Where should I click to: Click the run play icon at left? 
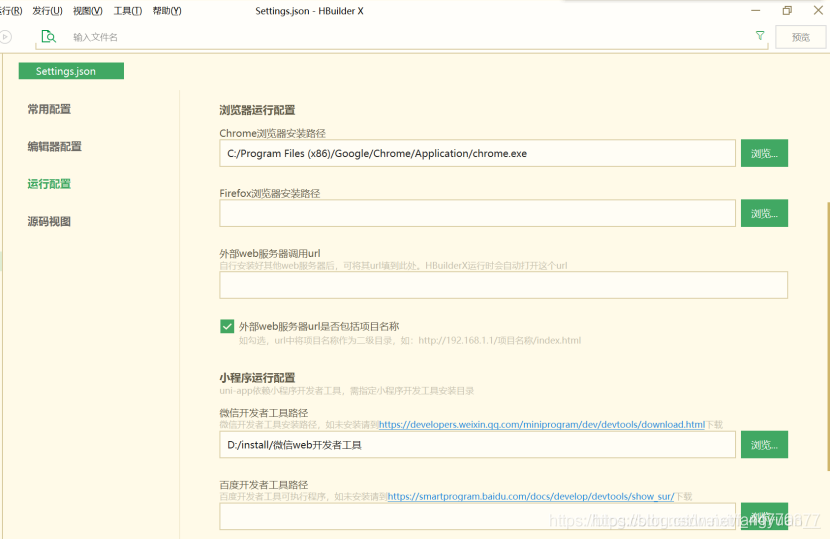pyautogui.click(x=5, y=37)
